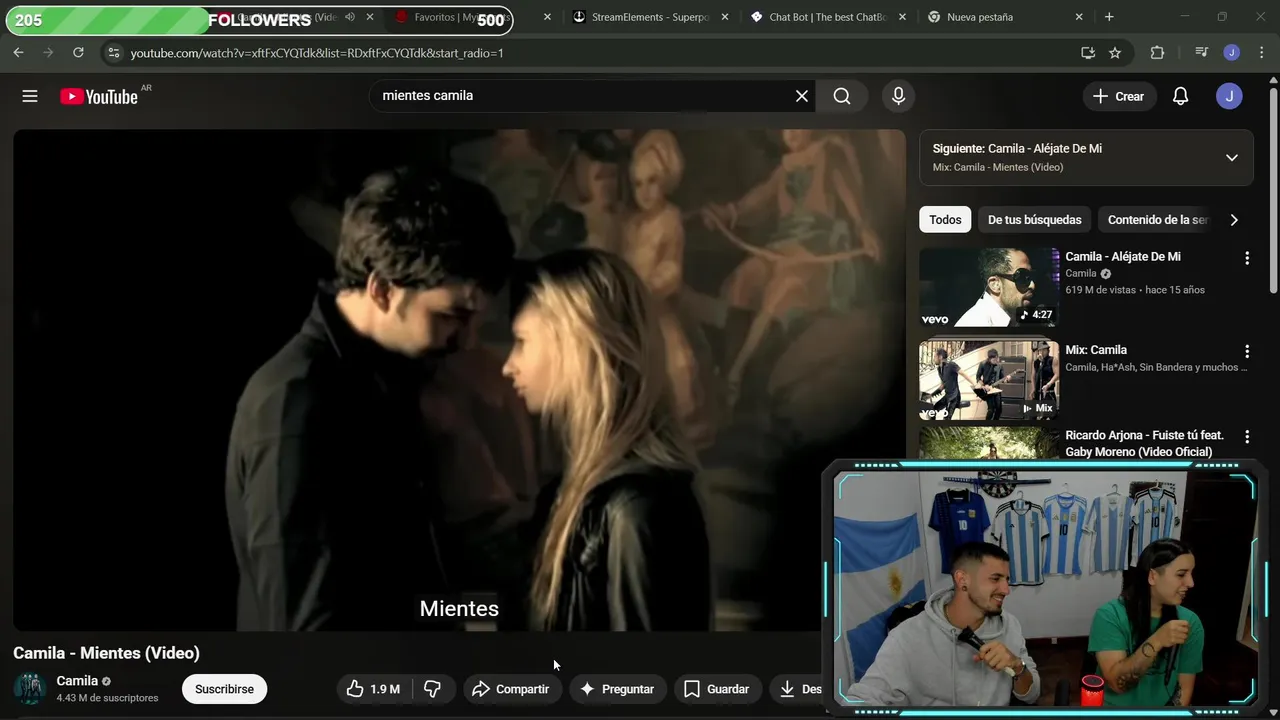Clear the search text with the X
Image resolution: width=1280 pixels, height=720 pixels.
click(x=802, y=96)
